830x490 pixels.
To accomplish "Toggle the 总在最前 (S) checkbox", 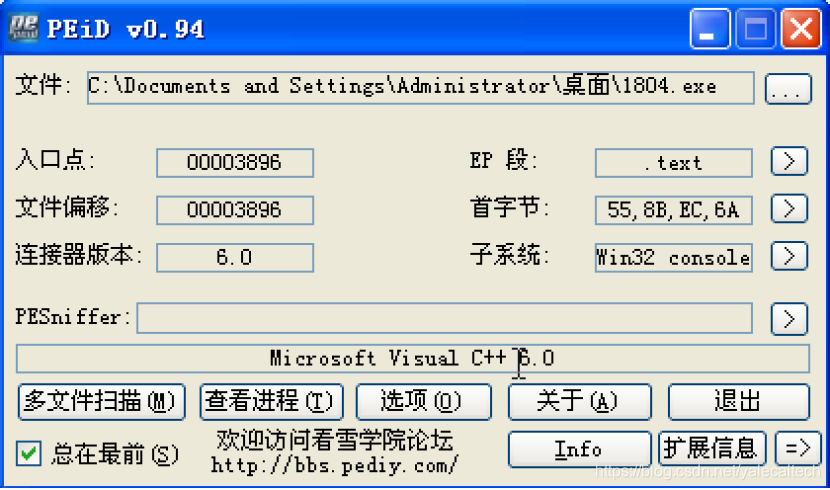I will (x=29, y=453).
